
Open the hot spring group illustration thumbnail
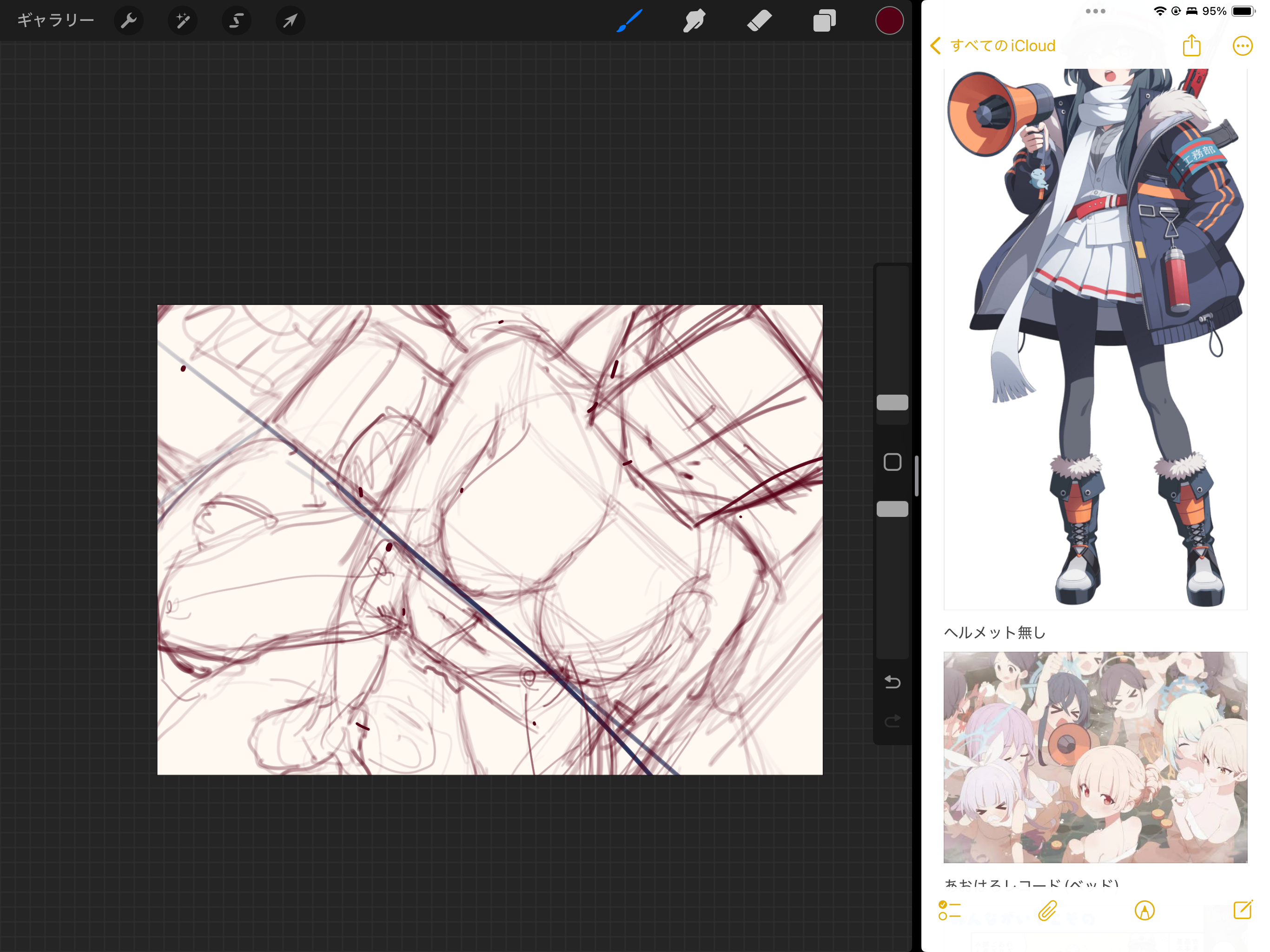(1095, 757)
